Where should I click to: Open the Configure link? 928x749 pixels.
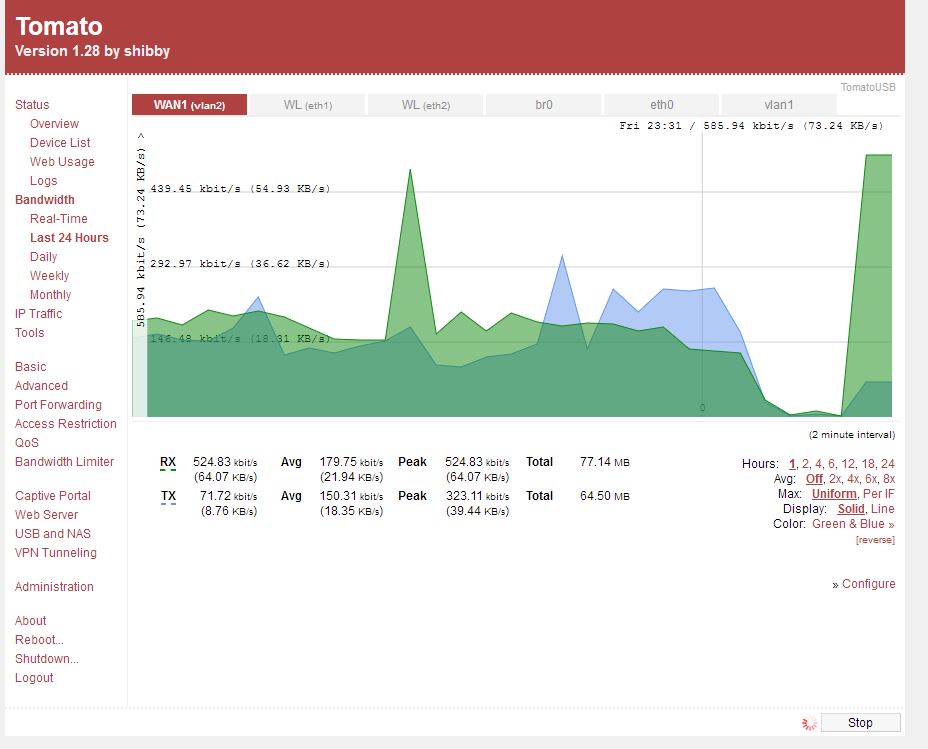click(x=868, y=584)
